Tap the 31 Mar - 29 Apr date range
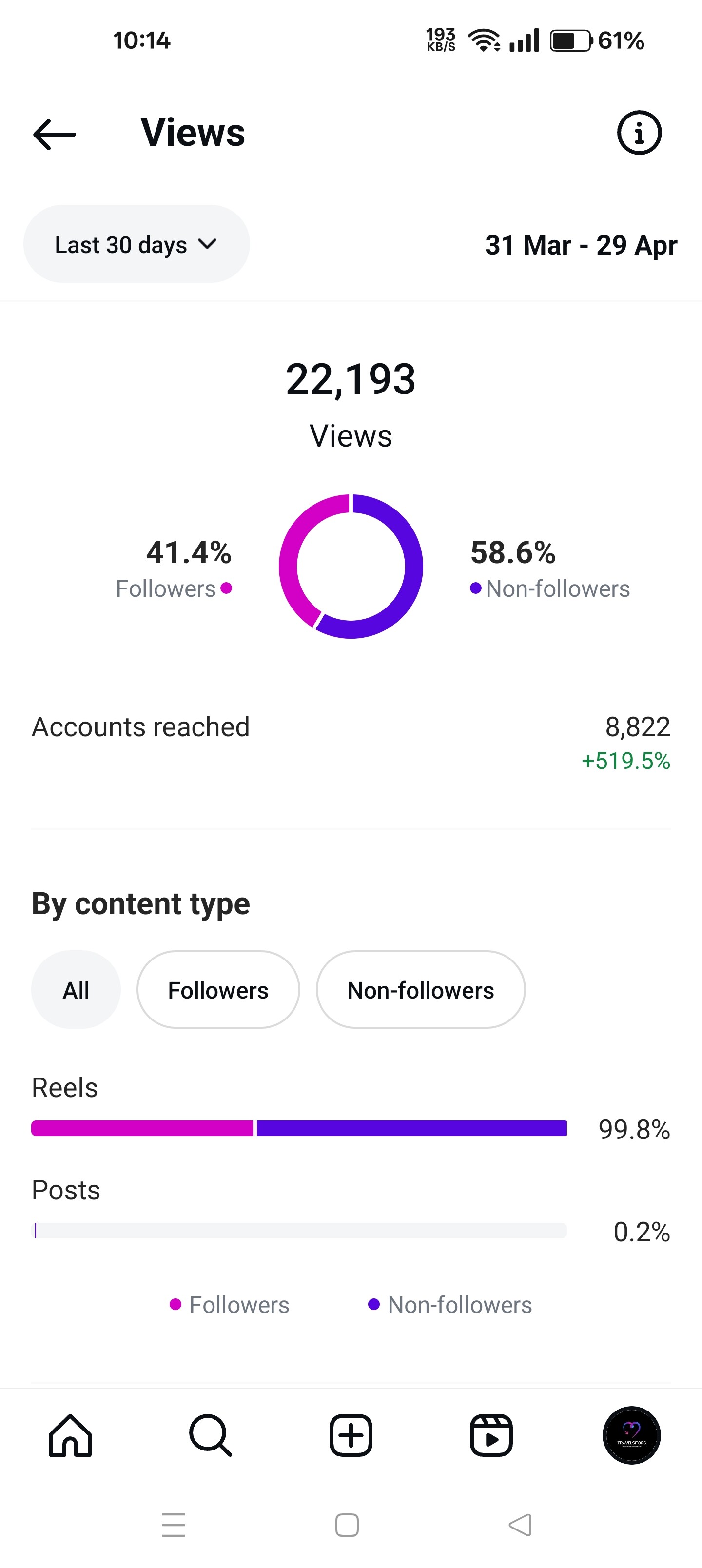The width and height of the screenshot is (702, 1568). coord(581,245)
